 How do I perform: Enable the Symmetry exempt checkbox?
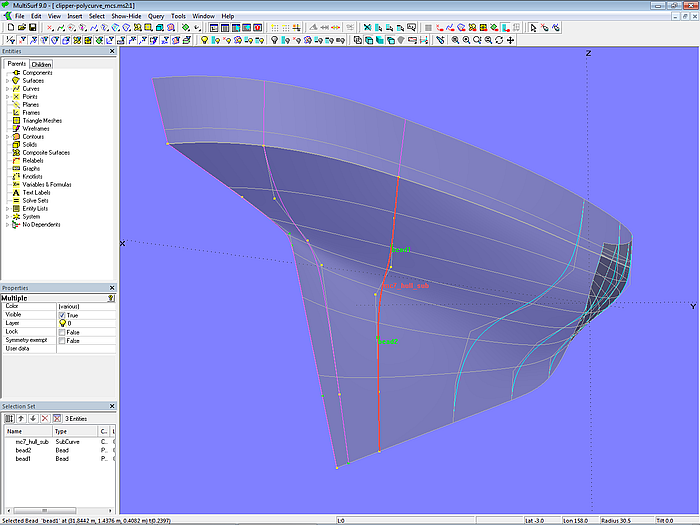pos(62,341)
